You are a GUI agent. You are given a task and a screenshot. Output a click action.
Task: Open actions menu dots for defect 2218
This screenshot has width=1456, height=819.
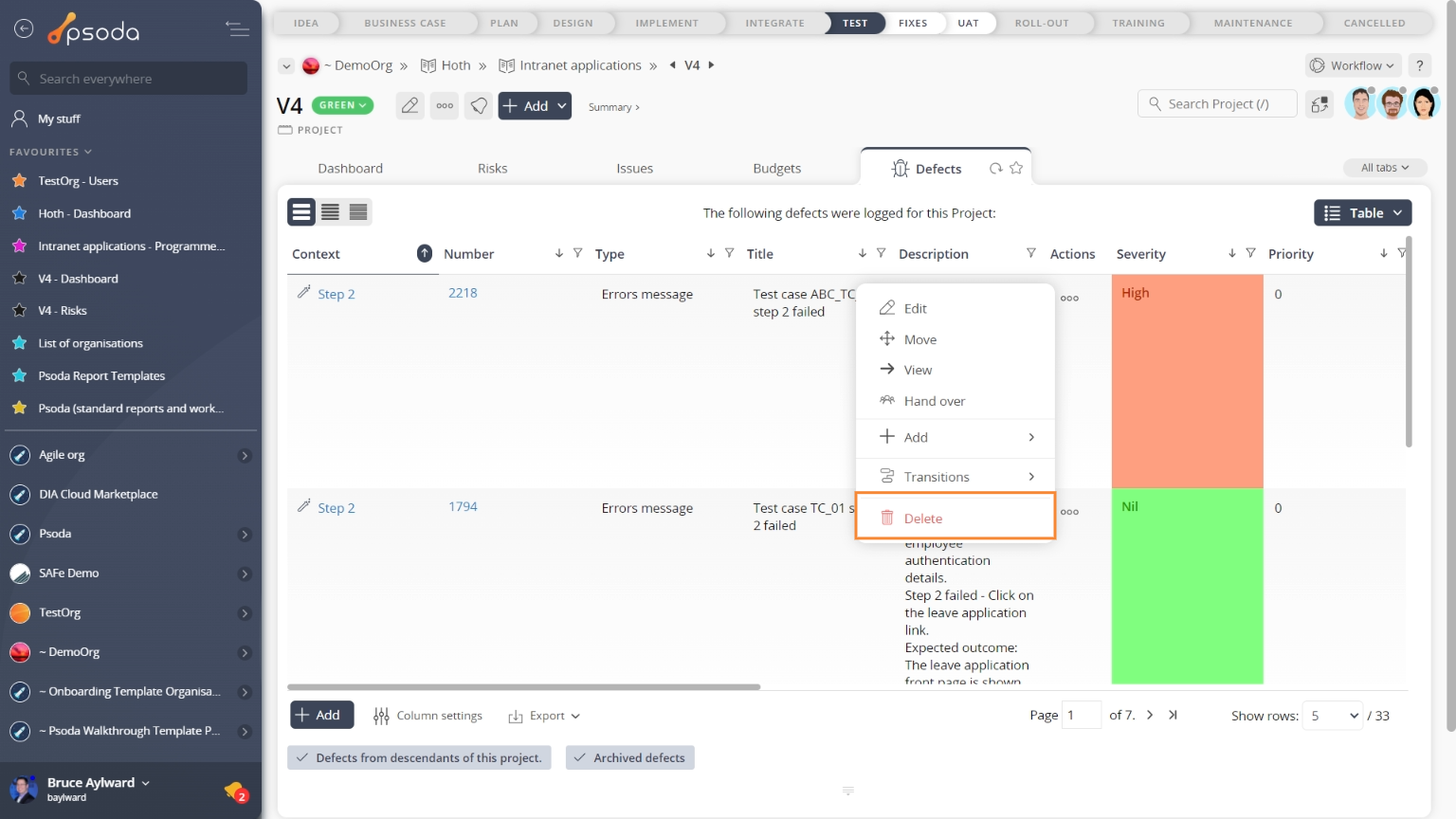1069,298
